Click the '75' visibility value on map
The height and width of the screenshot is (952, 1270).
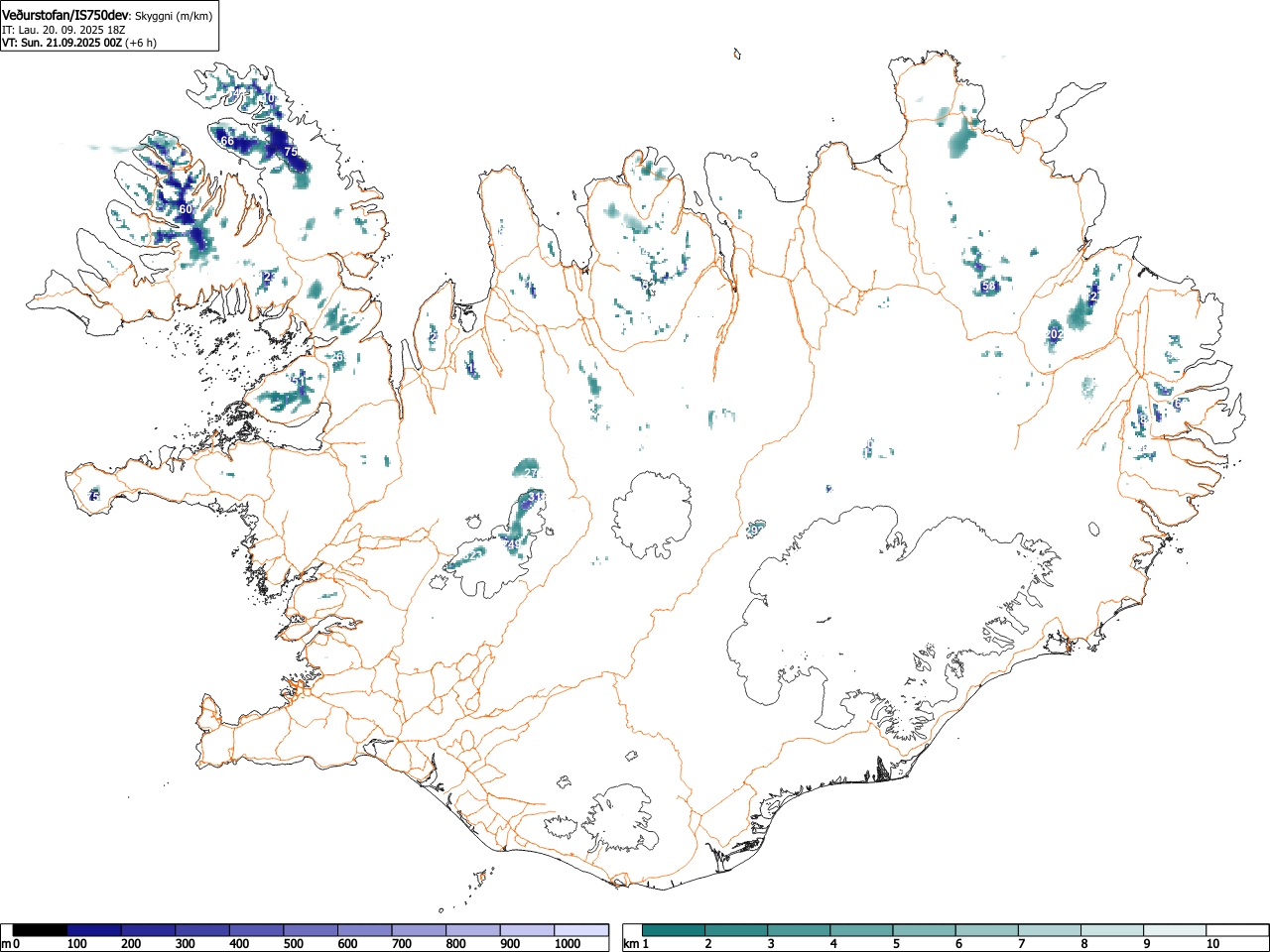pyautogui.click(x=291, y=152)
